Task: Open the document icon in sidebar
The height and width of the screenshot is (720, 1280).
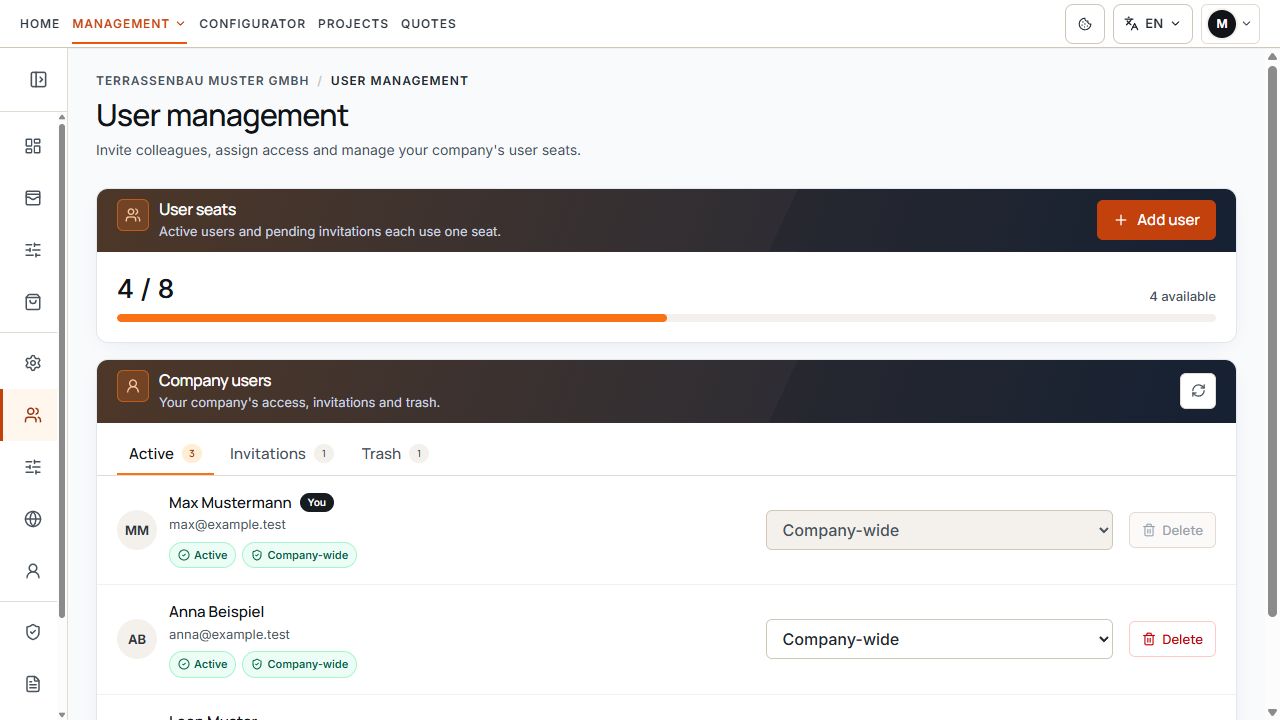Action: pyautogui.click(x=33, y=684)
